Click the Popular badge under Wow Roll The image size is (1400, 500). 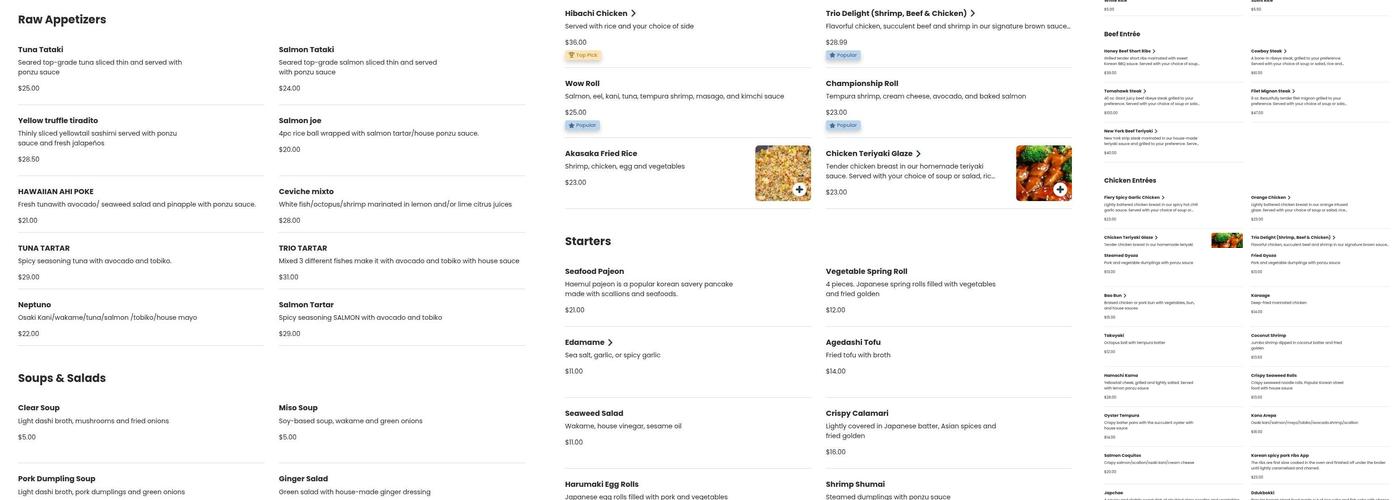[x=582, y=125]
